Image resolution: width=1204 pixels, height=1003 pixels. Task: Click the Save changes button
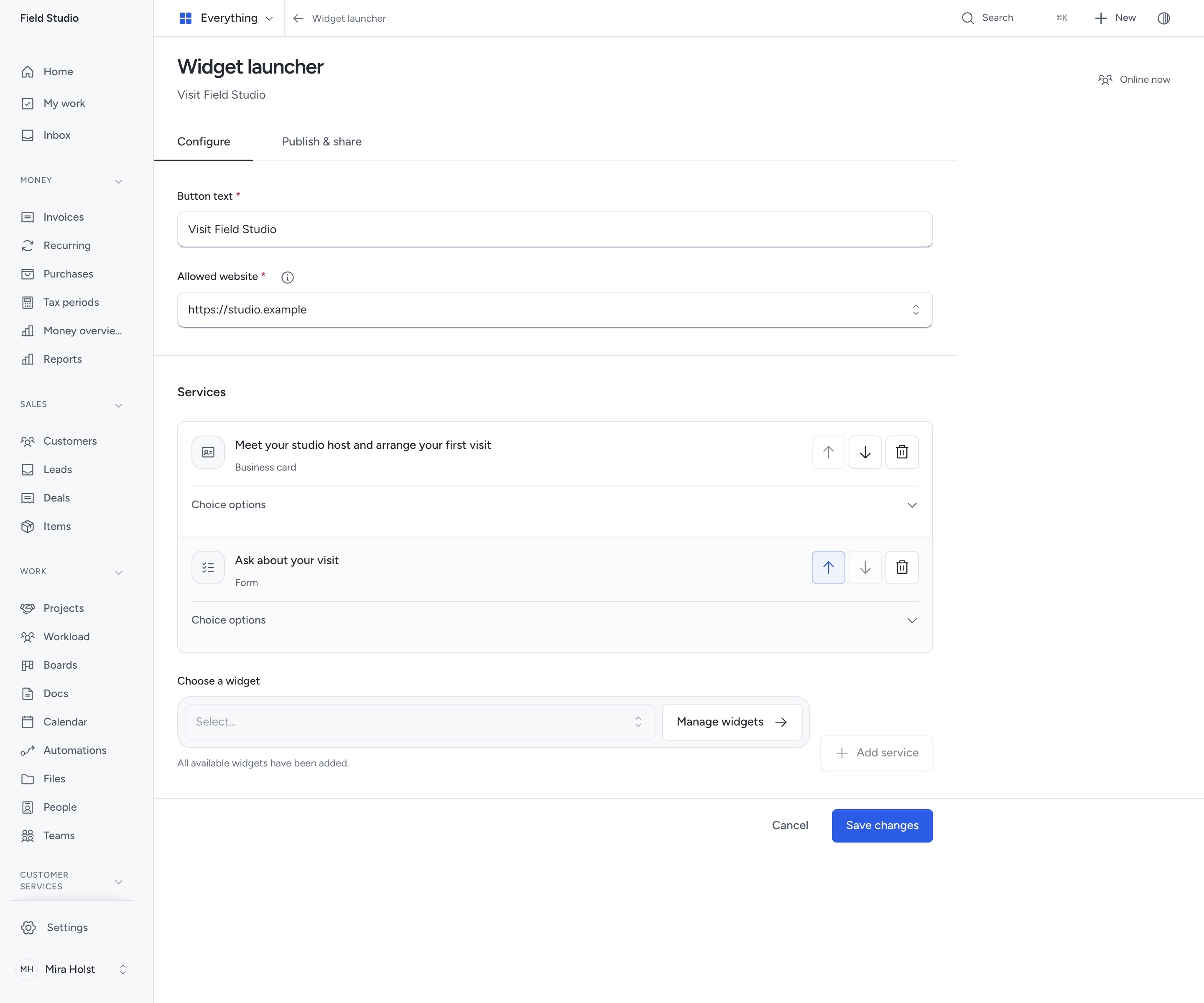882,825
